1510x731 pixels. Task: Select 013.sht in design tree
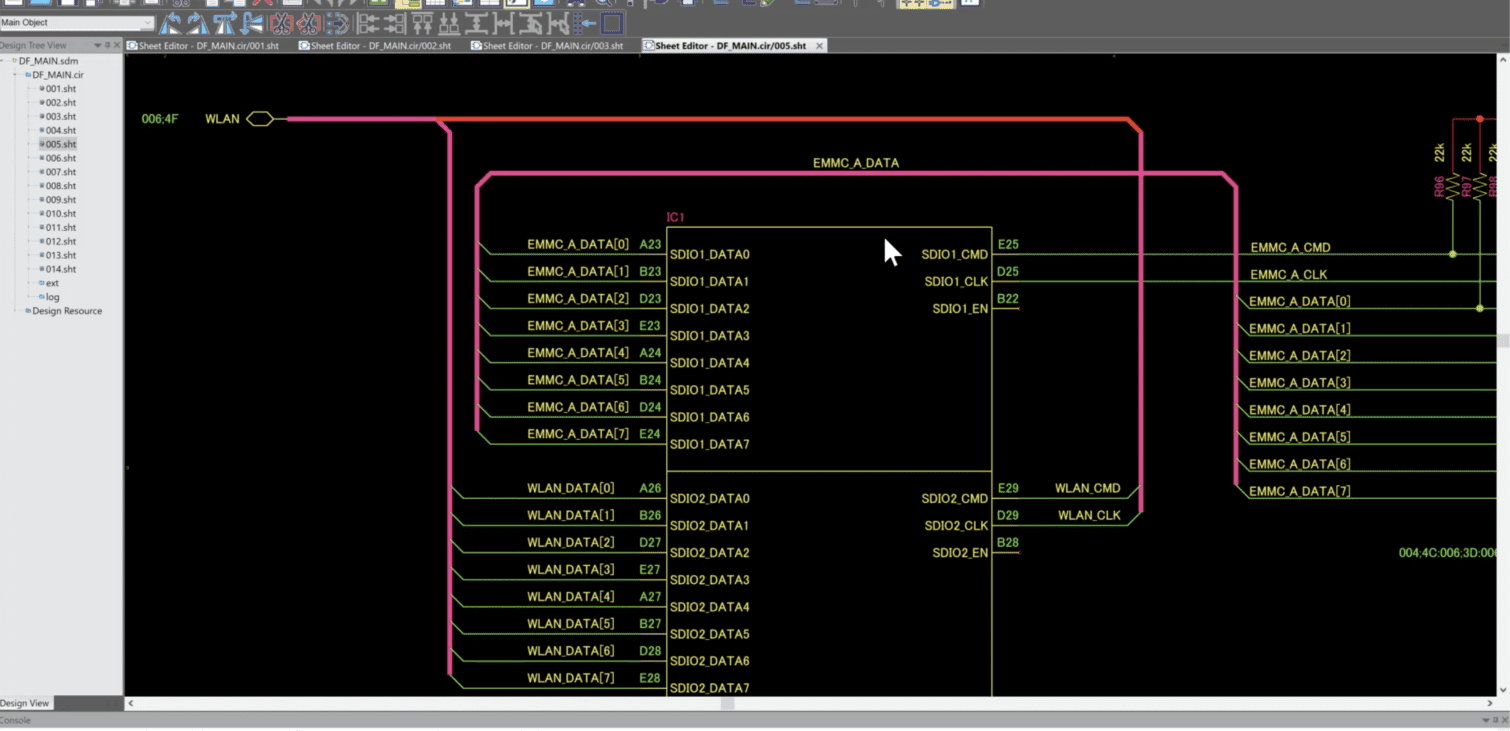pyautogui.click(x=60, y=255)
